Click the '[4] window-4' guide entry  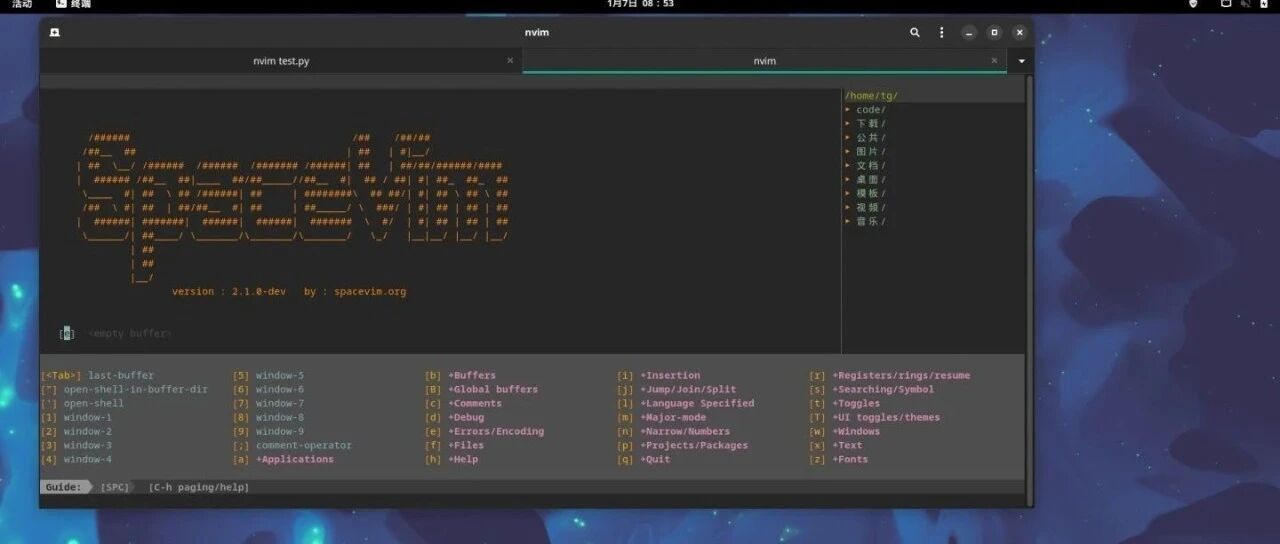(x=77, y=460)
